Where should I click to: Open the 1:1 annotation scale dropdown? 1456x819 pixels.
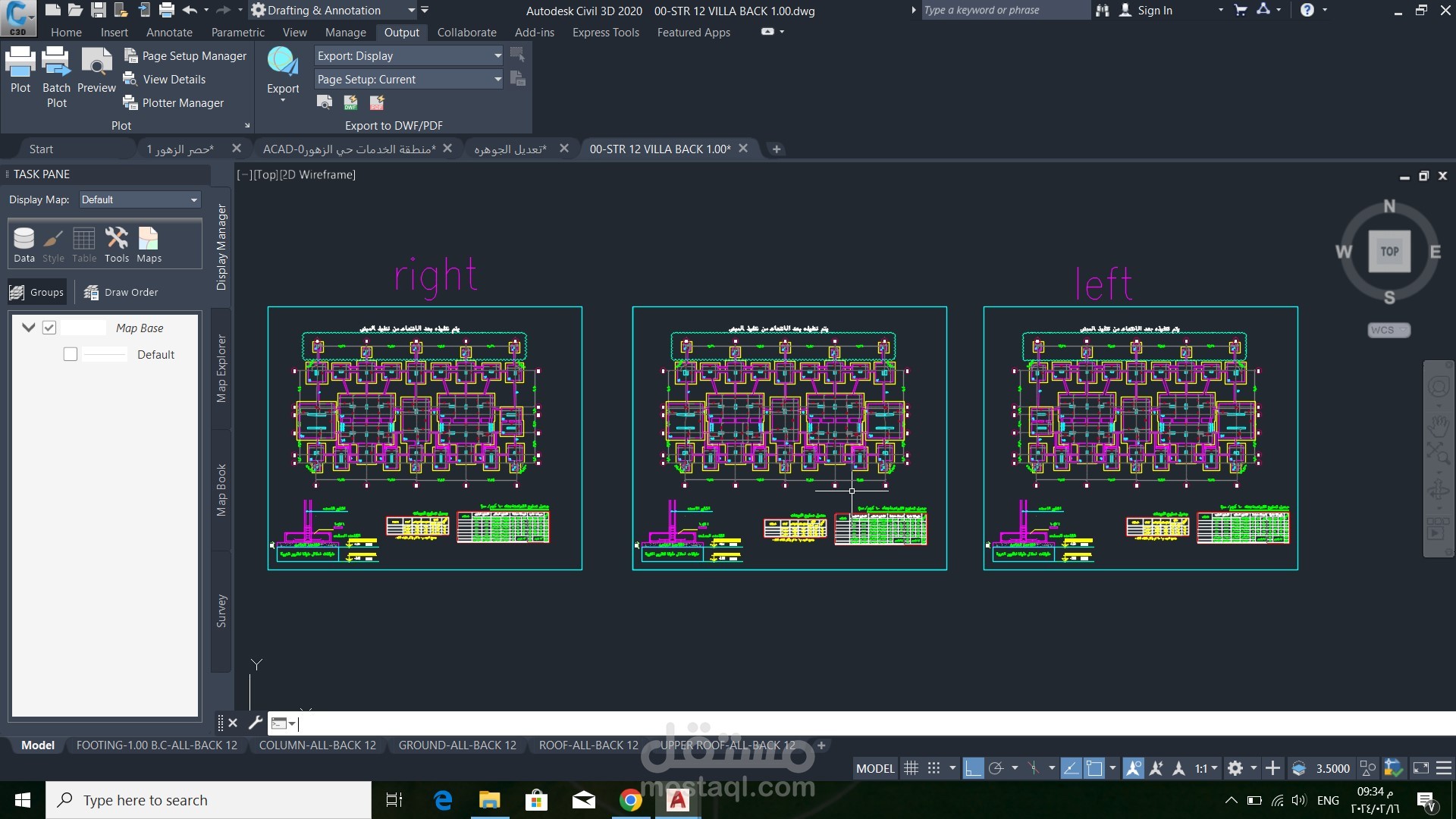[1206, 768]
